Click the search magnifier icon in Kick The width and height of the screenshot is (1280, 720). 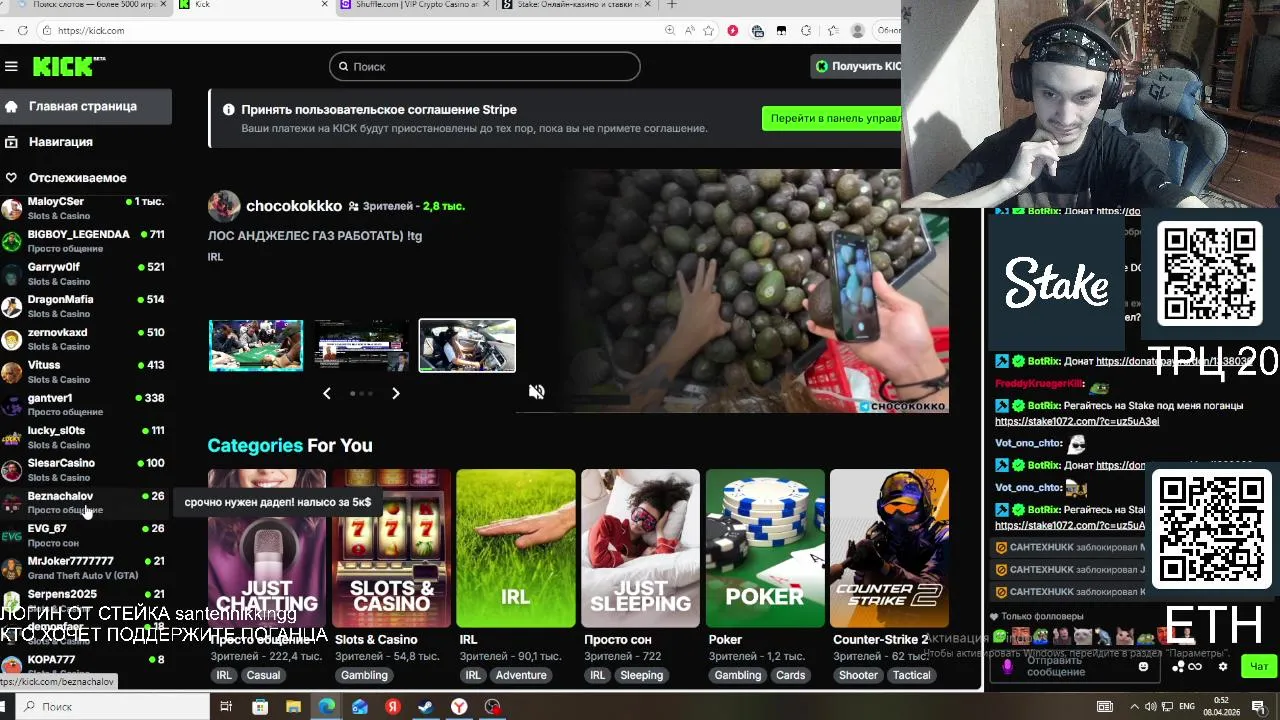(343, 67)
